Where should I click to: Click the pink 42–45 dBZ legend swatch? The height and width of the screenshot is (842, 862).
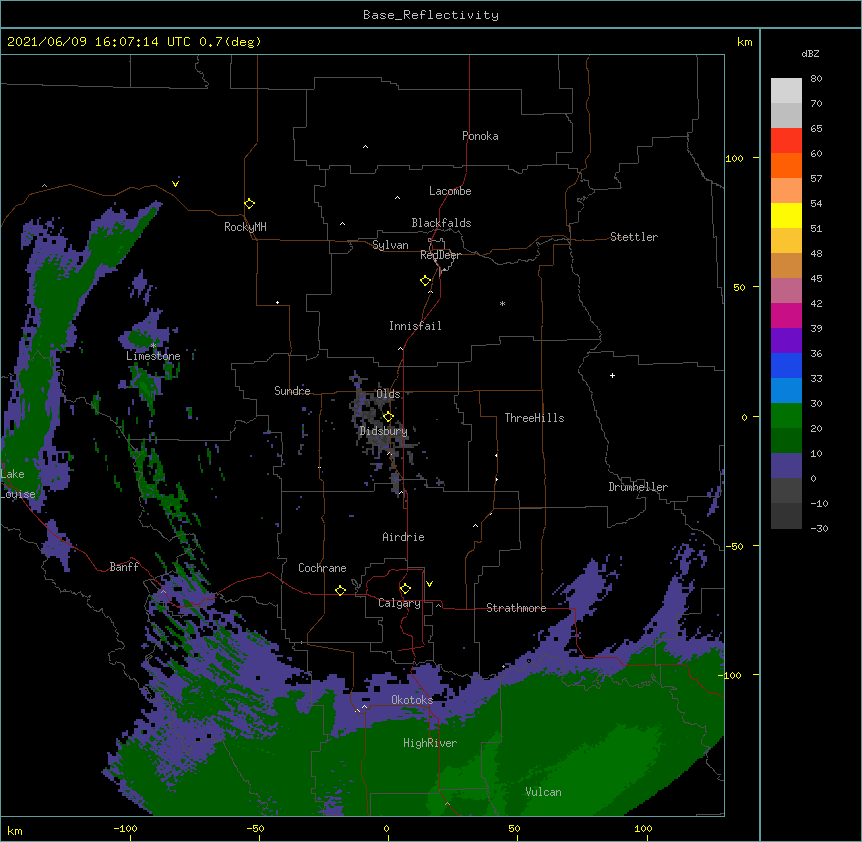(786, 291)
